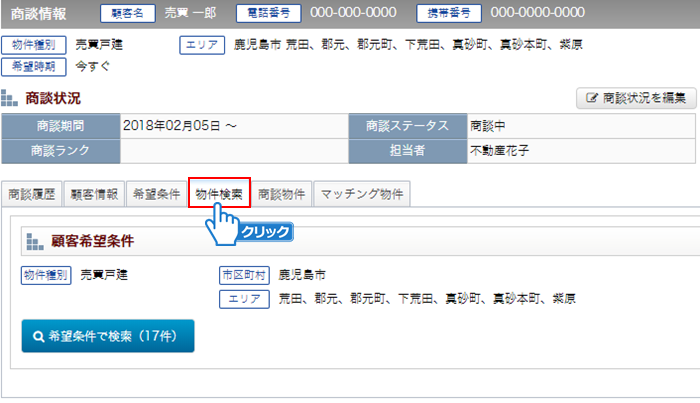Screen dimensions: 700x403
Task: Click the 市区町村 label
Action: pyautogui.click(x=244, y=274)
